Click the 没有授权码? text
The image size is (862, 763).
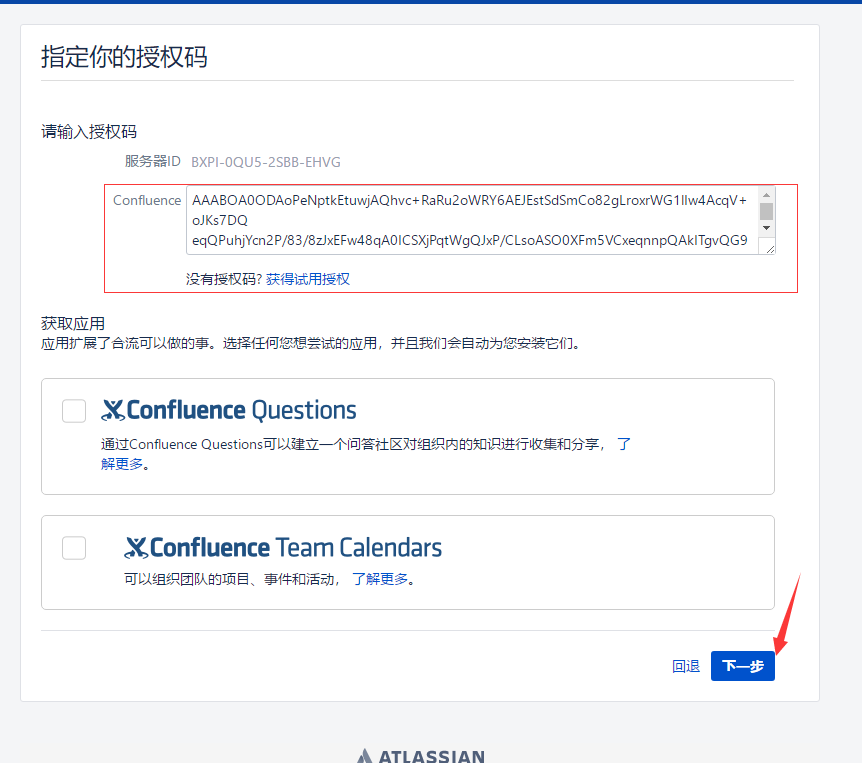point(224,279)
